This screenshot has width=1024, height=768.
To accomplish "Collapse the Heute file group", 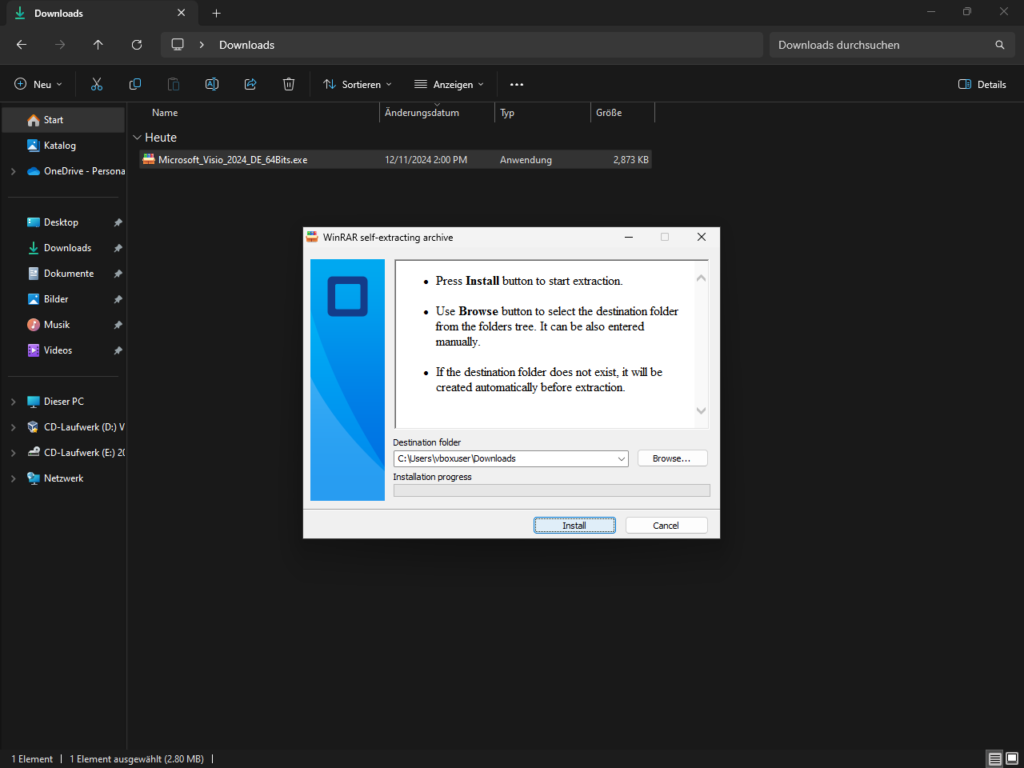I will pyautogui.click(x=137, y=138).
